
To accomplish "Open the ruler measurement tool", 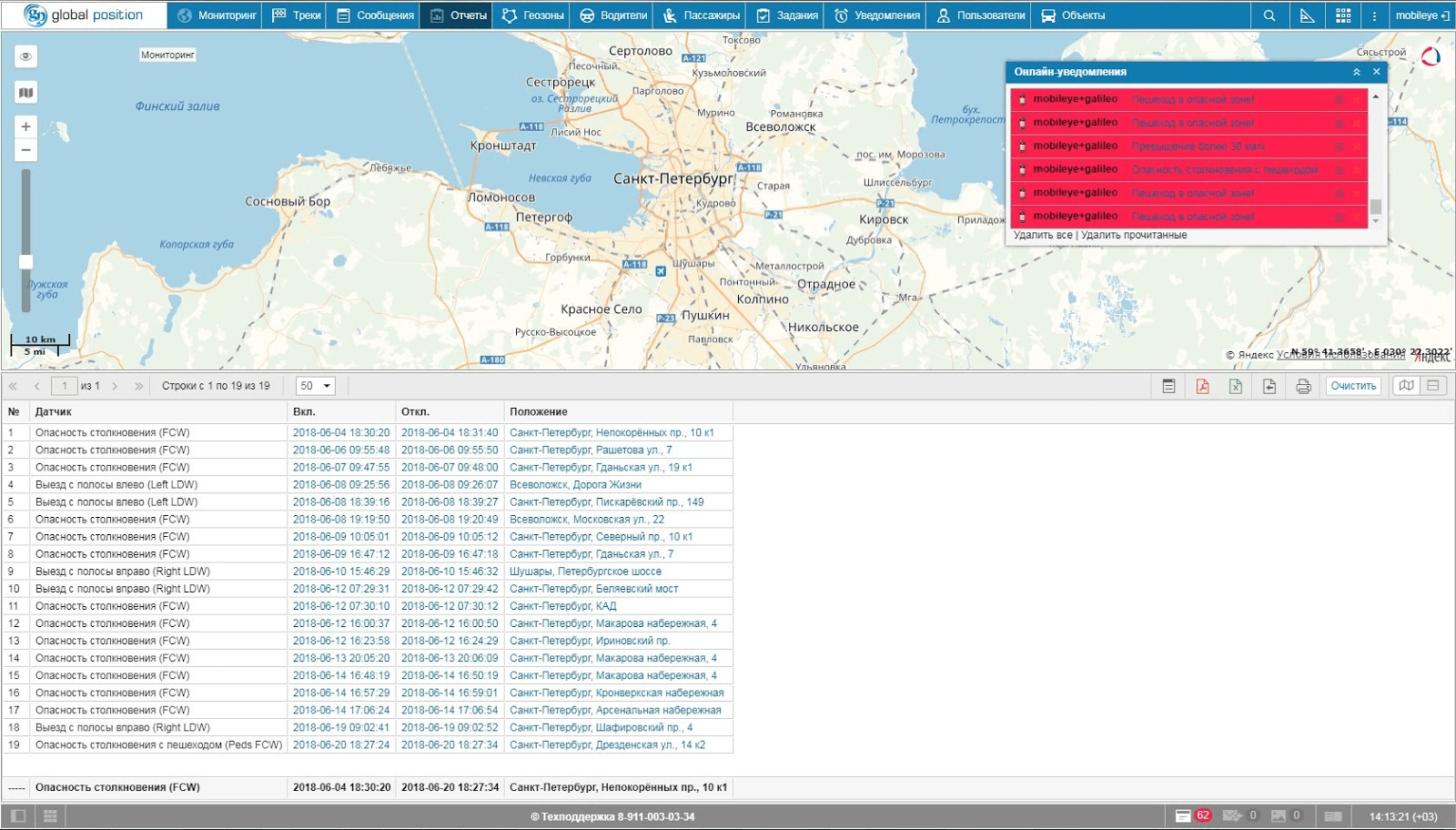I will pos(1307,15).
